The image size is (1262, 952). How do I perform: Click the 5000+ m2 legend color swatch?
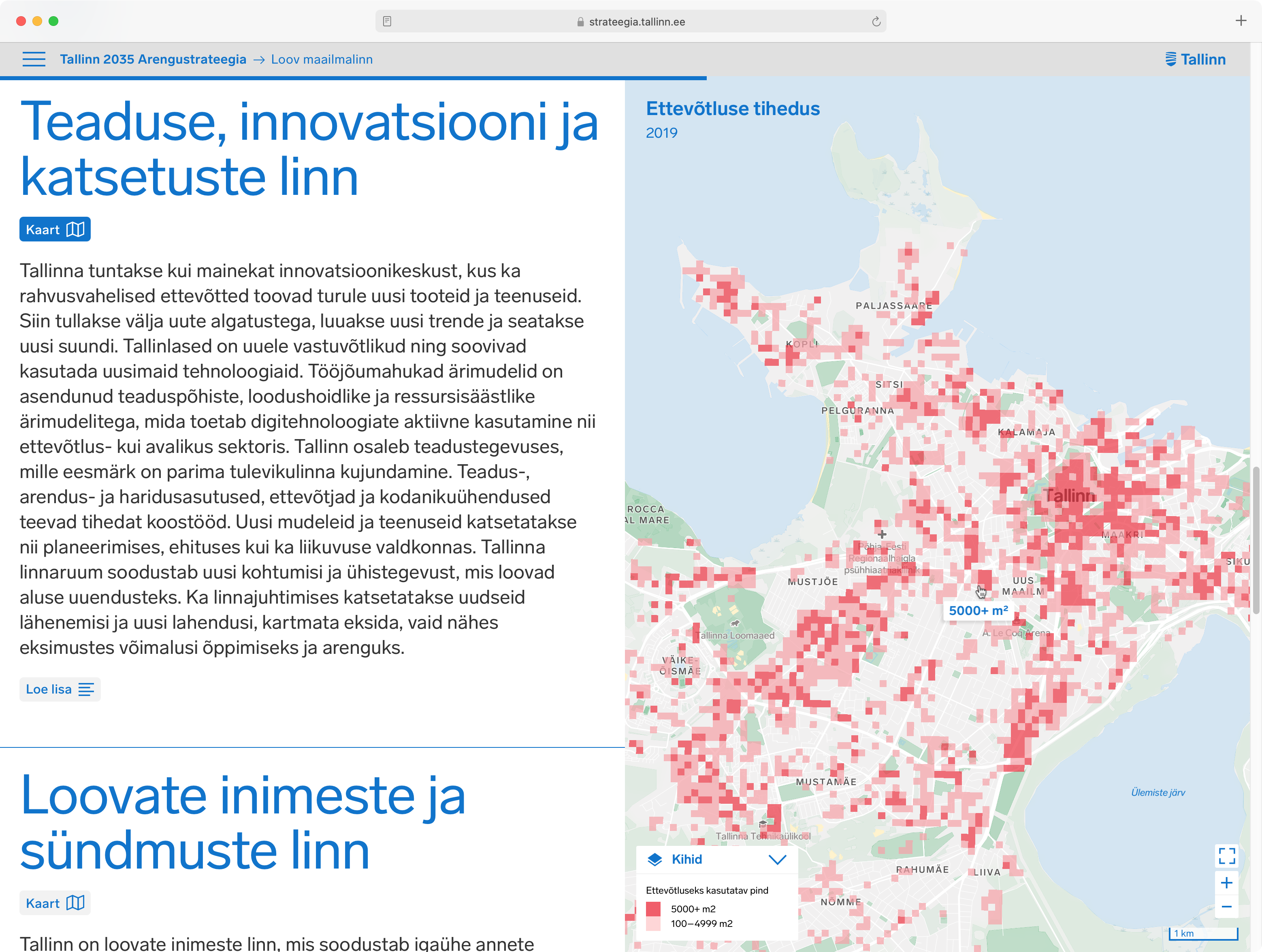pos(653,909)
